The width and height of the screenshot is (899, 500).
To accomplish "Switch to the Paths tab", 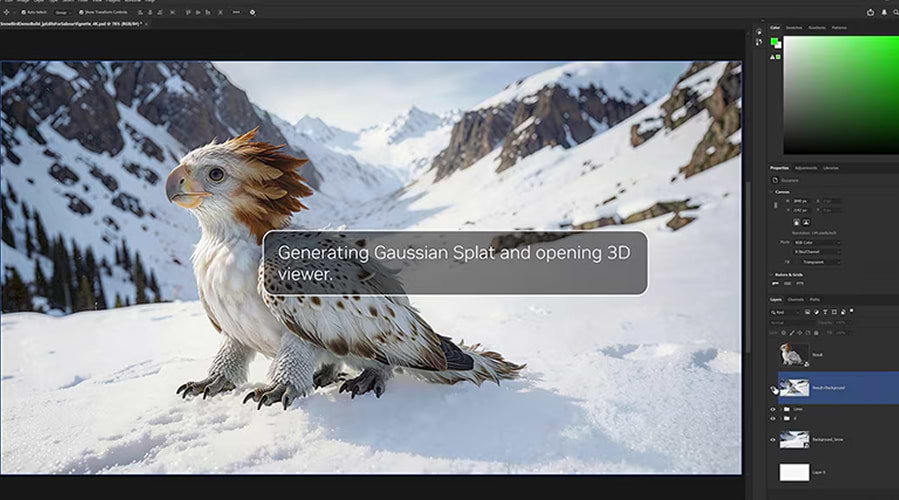I will [x=815, y=299].
